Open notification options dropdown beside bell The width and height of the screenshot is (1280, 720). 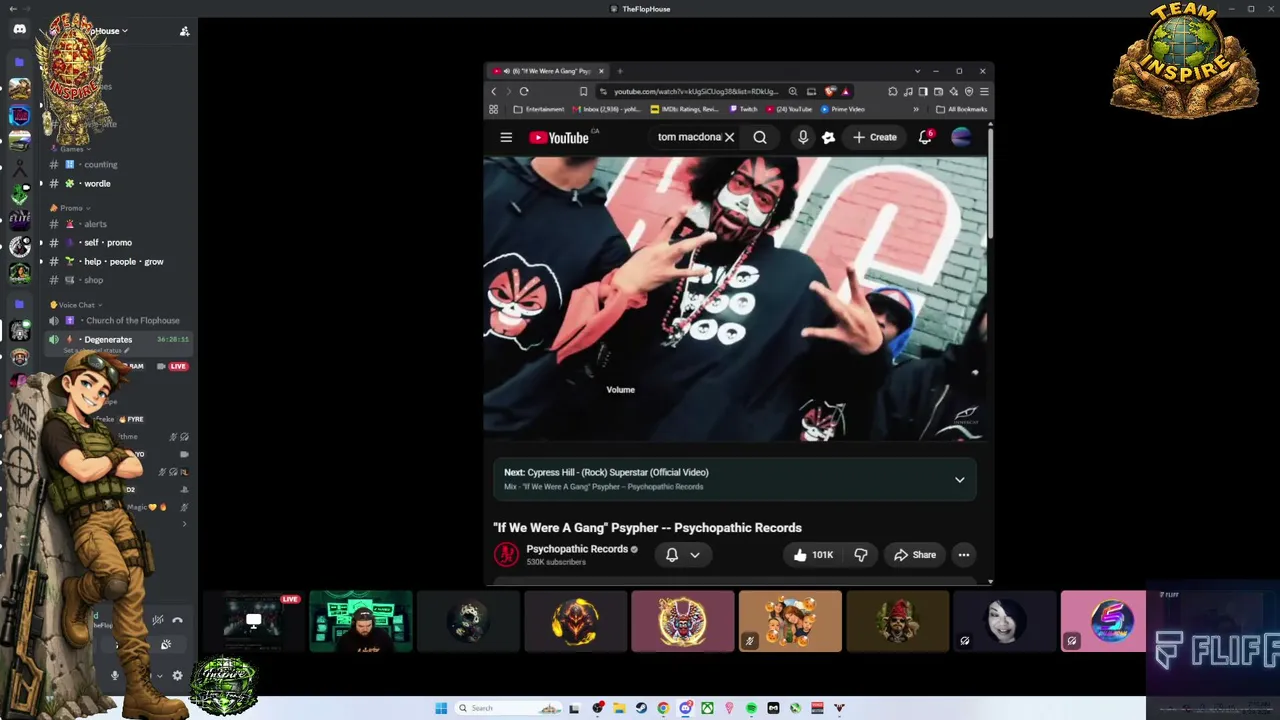click(x=695, y=555)
